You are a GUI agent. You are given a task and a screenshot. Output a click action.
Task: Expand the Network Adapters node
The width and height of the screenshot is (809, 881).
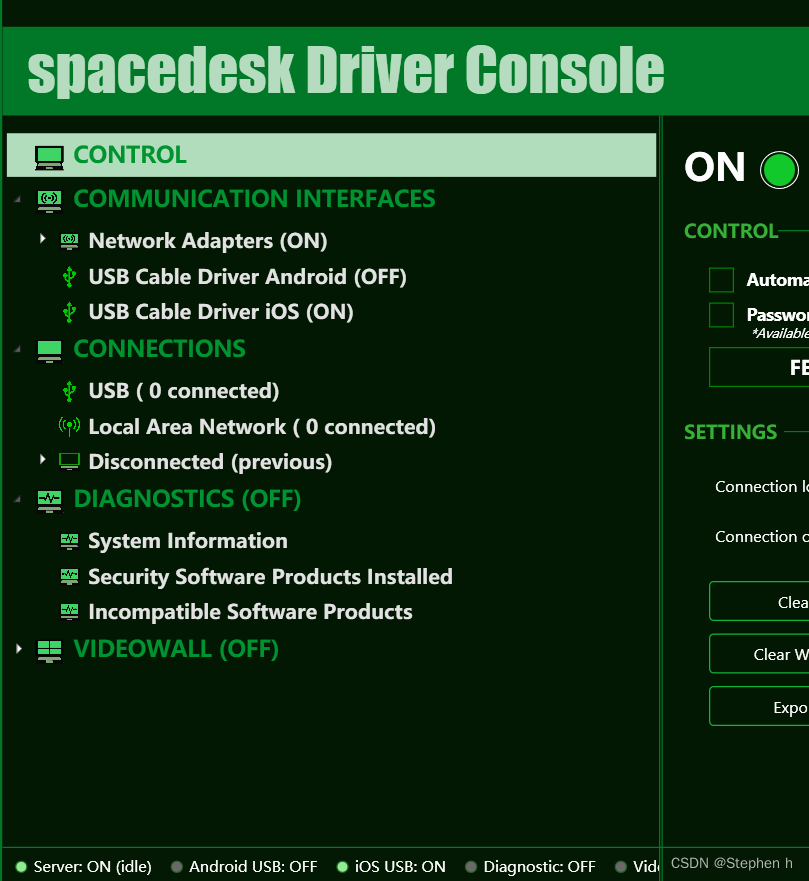click(43, 239)
